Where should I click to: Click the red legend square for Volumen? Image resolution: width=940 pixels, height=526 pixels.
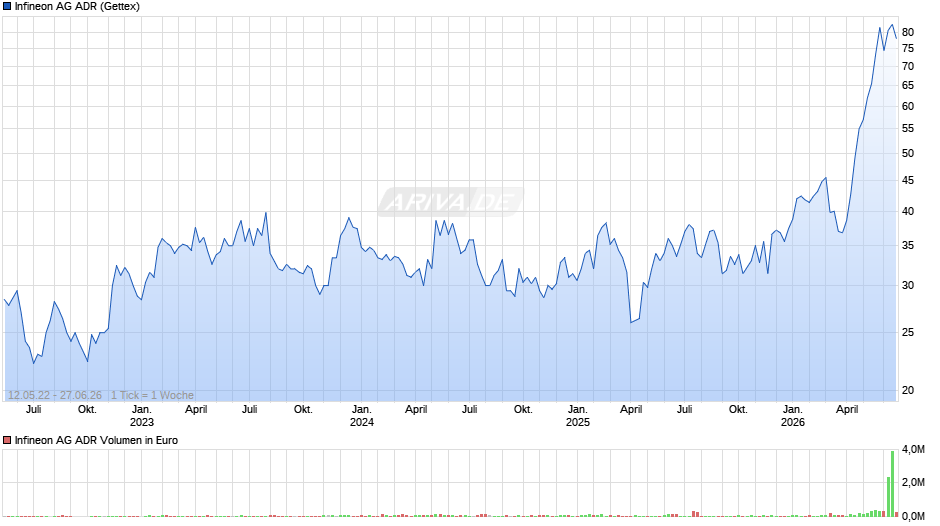[x=7, y=440]
